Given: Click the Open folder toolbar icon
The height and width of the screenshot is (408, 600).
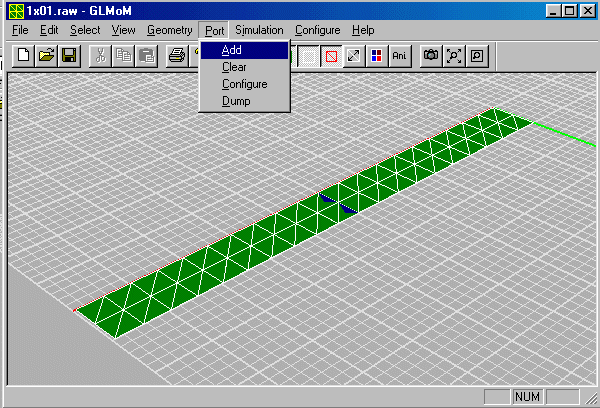Looking at the screenshot, I should tap(46, 56).
